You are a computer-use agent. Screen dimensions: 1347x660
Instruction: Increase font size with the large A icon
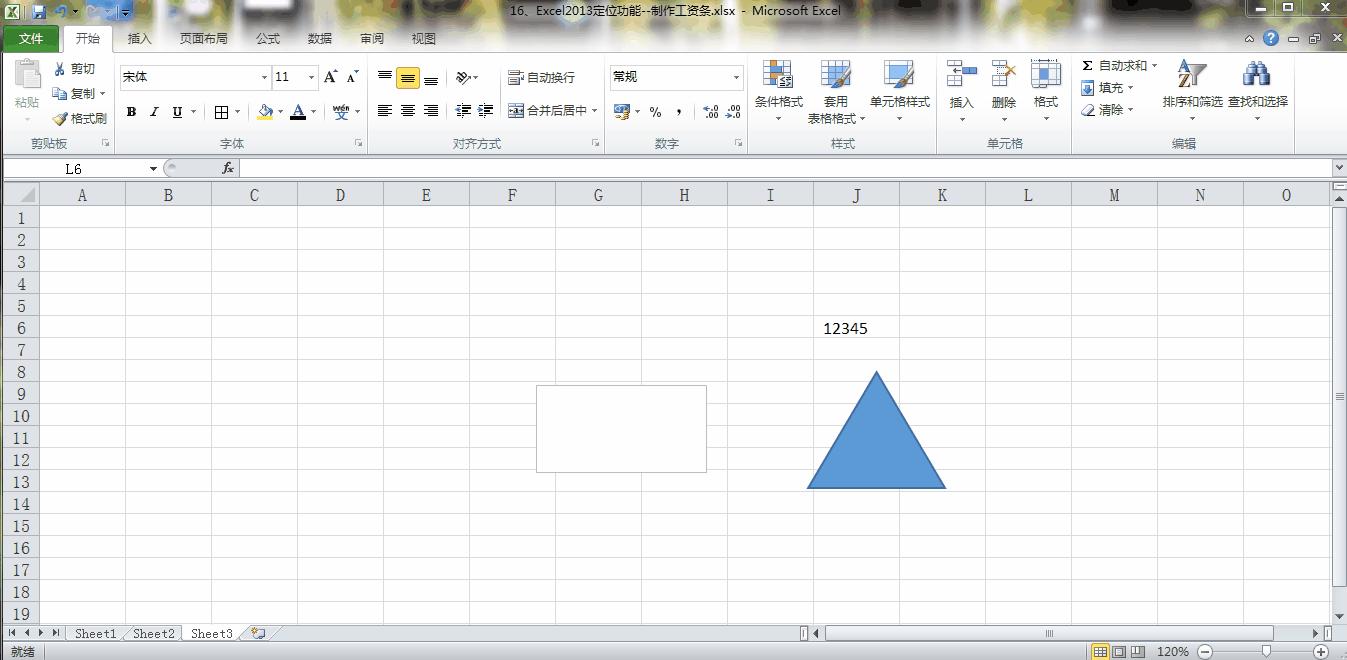coord(331,77)
